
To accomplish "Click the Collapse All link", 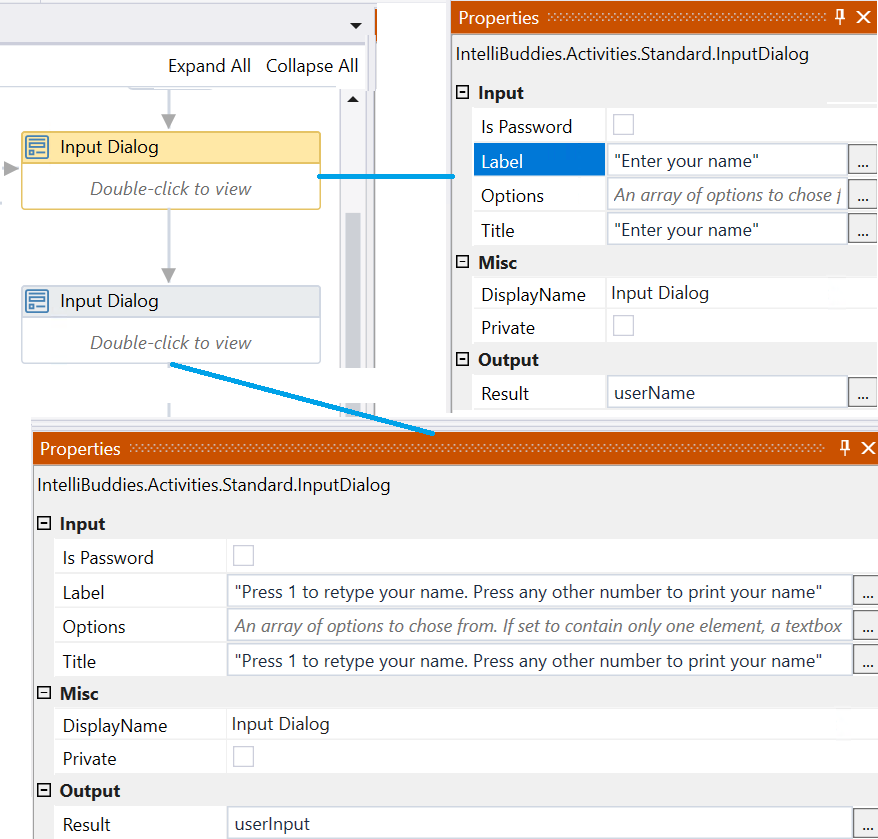I will (311, 65).
